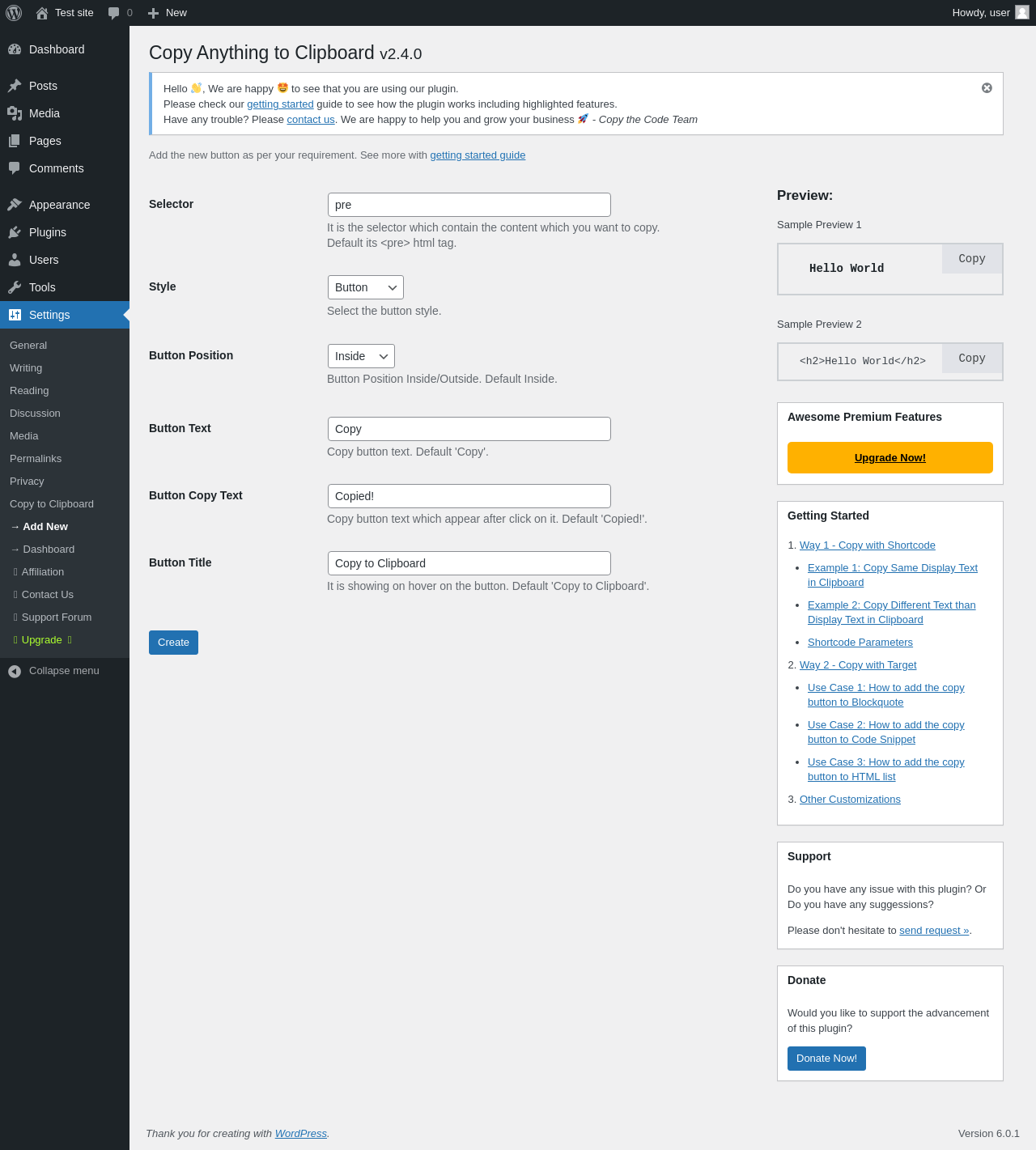Open Use Case 1 Blockquote link

click(x=886, y=695)
